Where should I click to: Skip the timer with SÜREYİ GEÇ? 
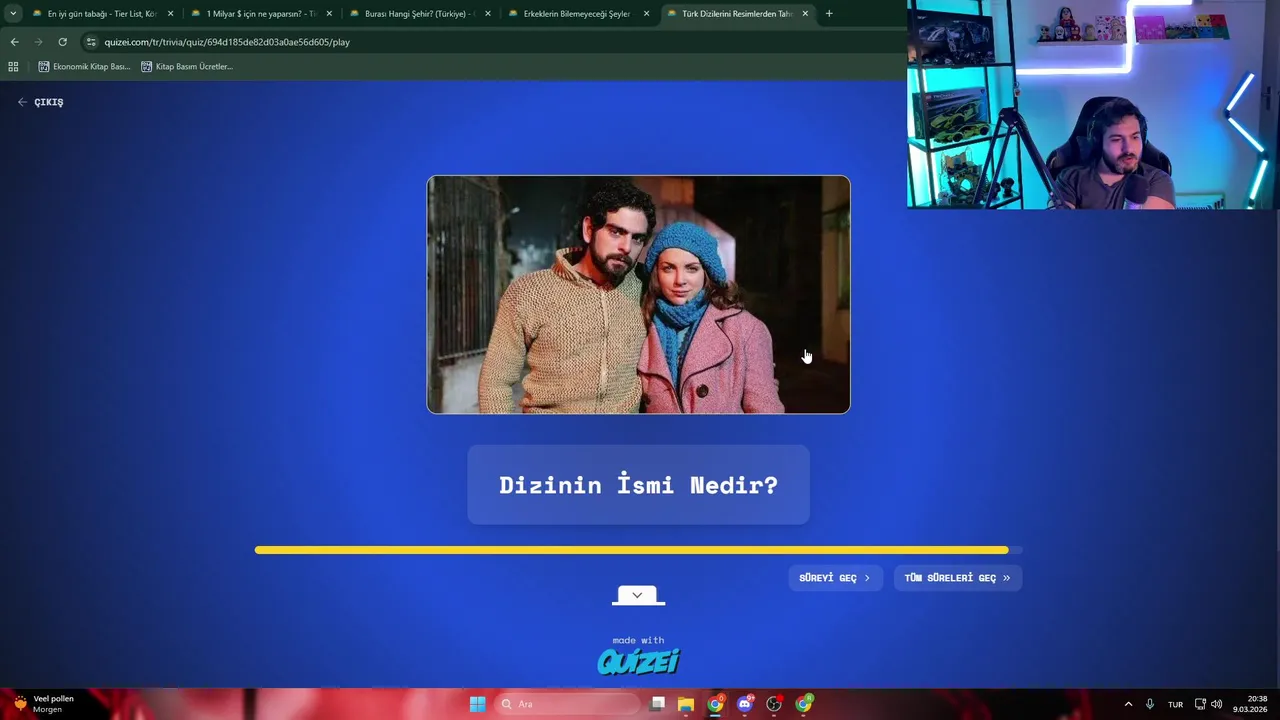point(835,578)
